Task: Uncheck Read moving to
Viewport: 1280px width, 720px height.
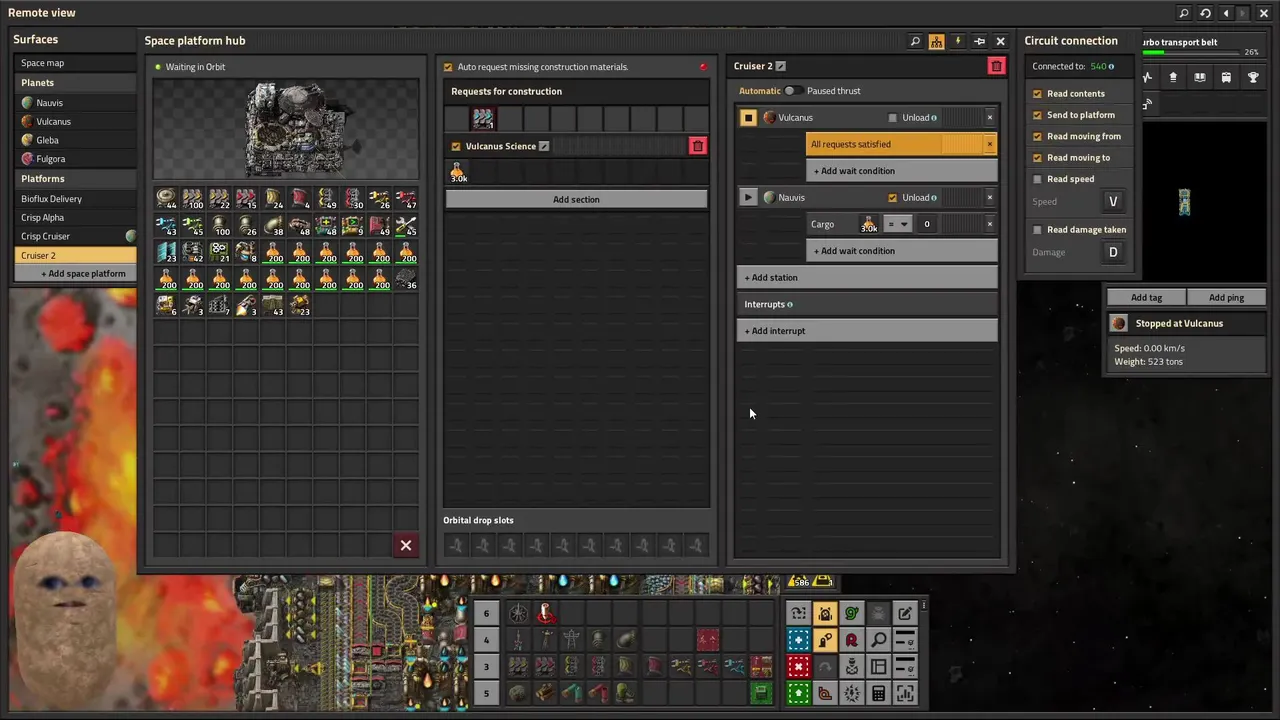Action: (x=1037, y=157)
